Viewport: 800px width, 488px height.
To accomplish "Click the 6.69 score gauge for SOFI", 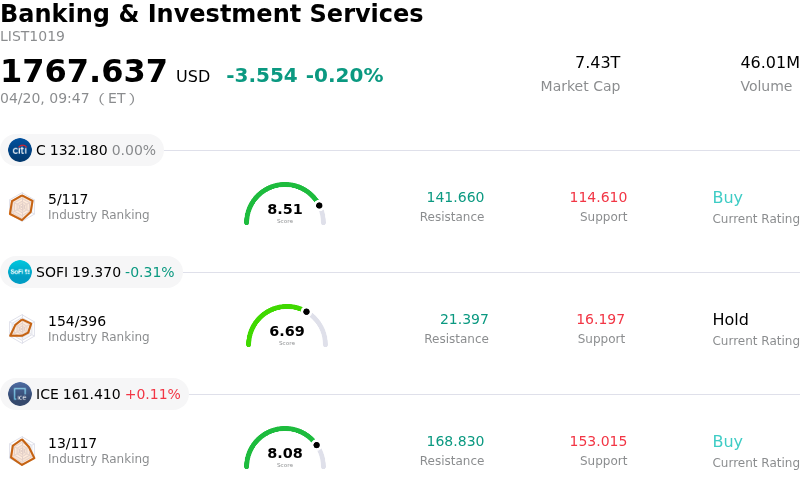I will click(x=287, y=327).
